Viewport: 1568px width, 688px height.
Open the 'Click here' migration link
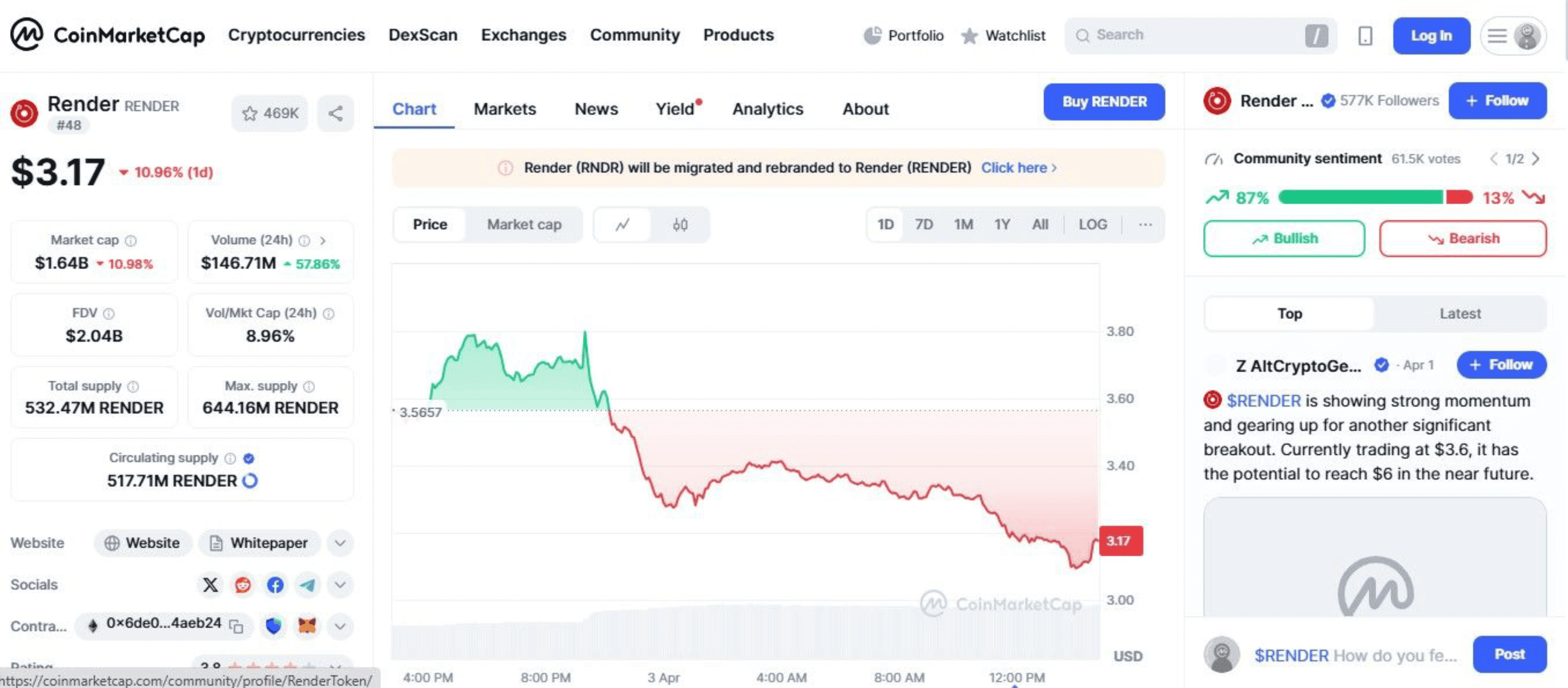(x=1018, y=168)
